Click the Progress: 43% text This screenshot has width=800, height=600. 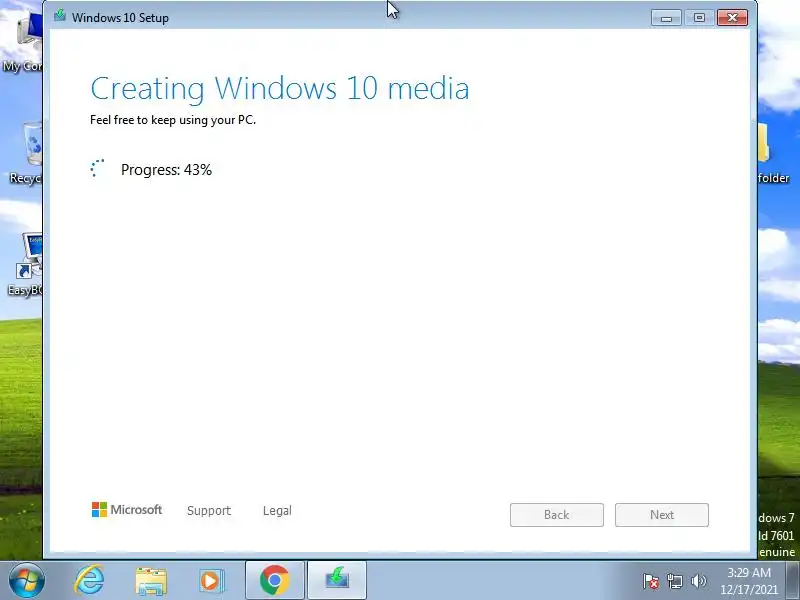click(166, 170)
